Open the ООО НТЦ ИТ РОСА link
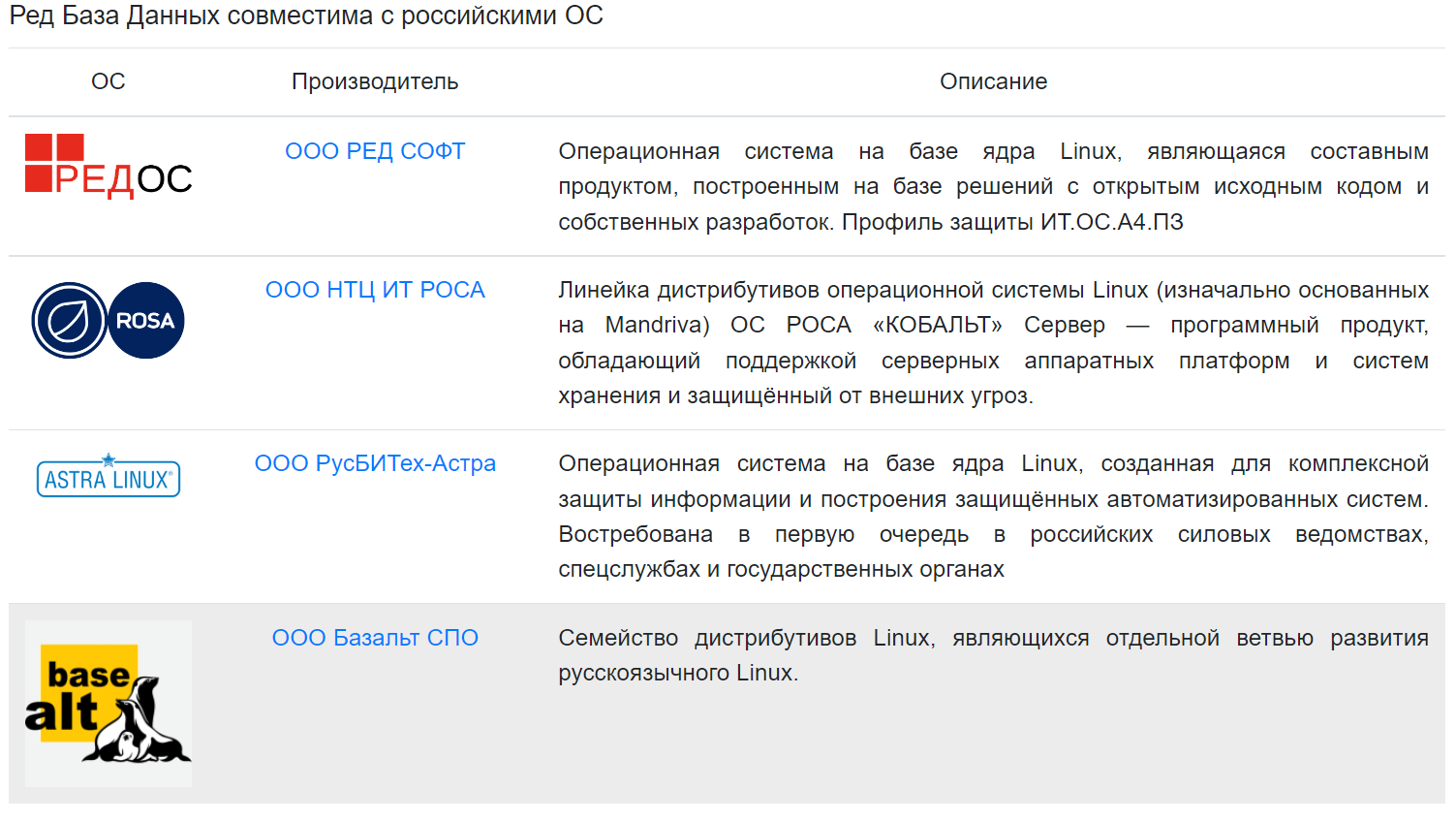This screenshot has width=1456, height=821. pos(375,290)
